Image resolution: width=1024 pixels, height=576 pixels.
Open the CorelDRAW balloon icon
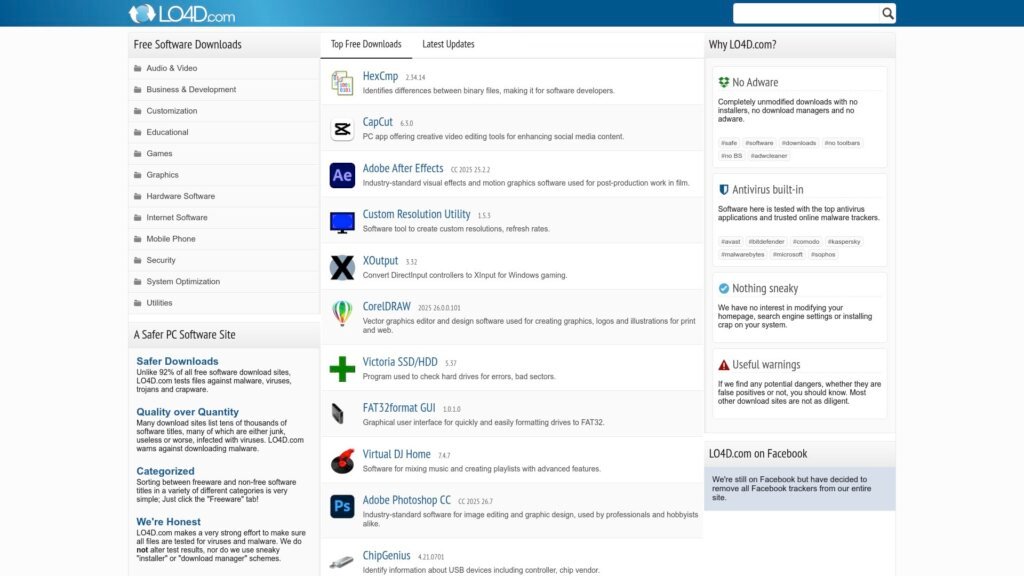[x=342, y=313]
